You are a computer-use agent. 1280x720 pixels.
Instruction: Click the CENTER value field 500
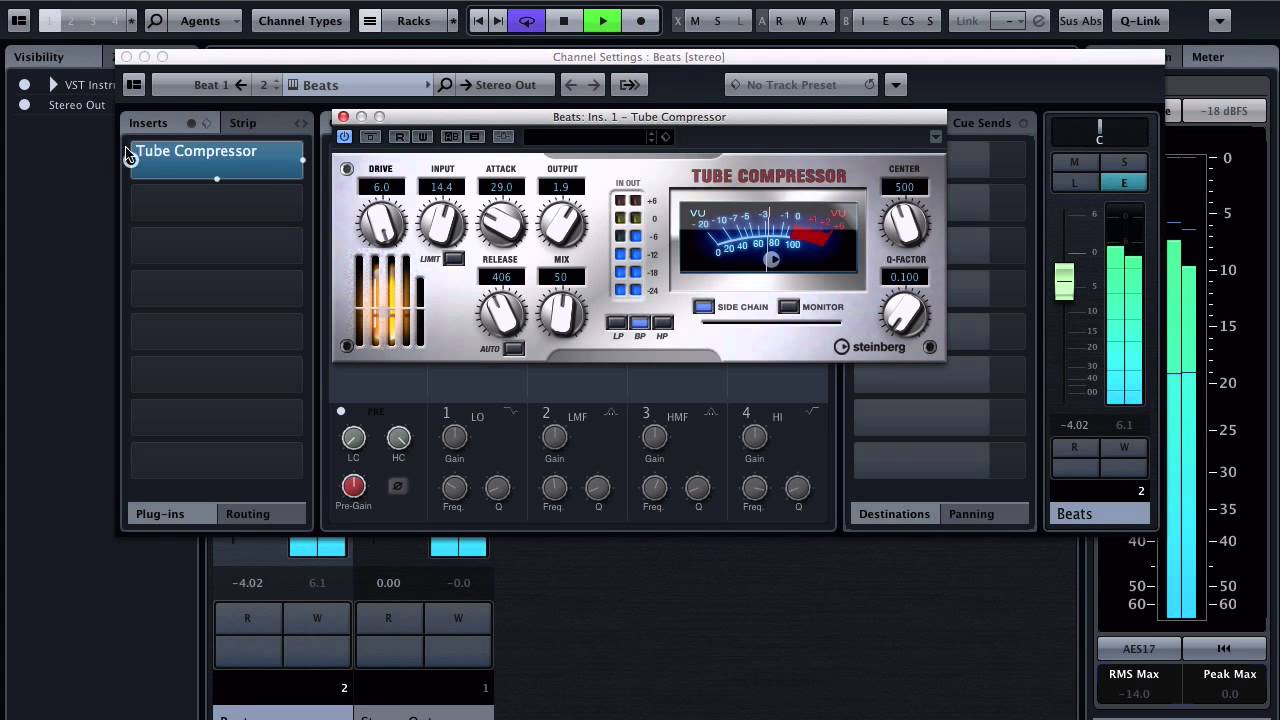tap(905, 187)
